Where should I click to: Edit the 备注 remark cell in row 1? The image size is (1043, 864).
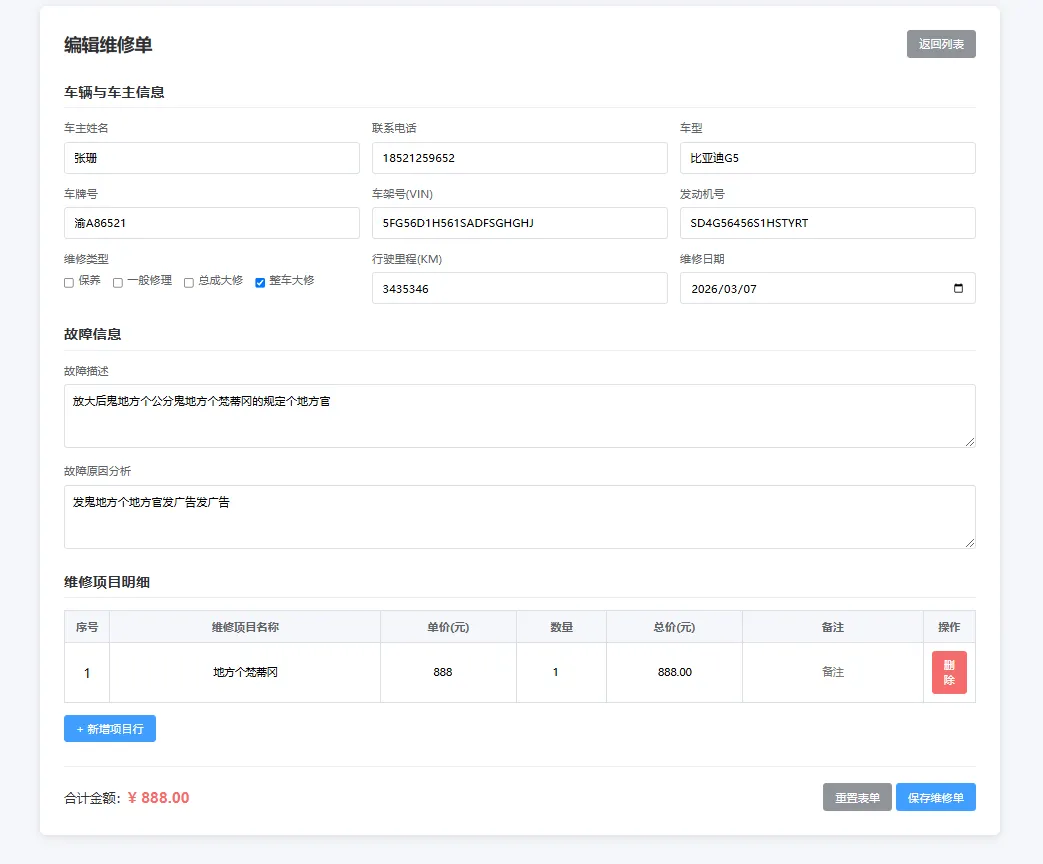tap(833, 672)
